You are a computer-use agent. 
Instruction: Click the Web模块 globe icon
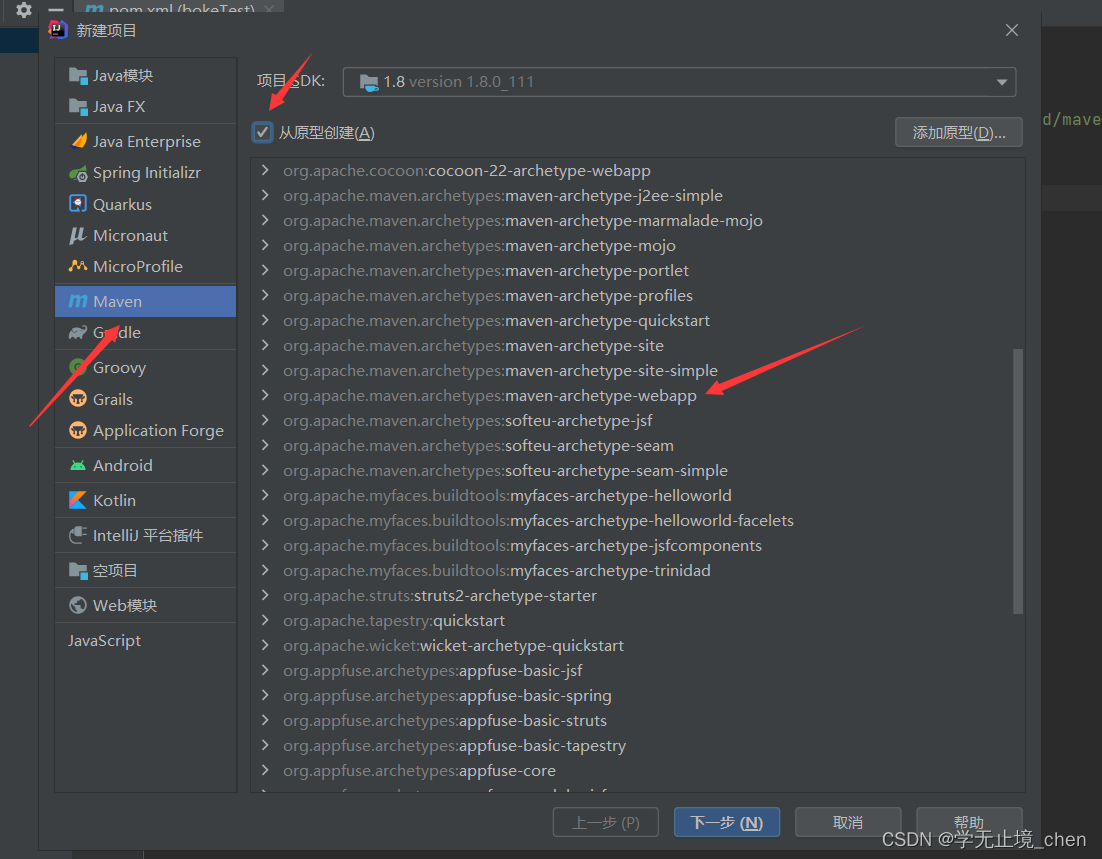(78, 605)
